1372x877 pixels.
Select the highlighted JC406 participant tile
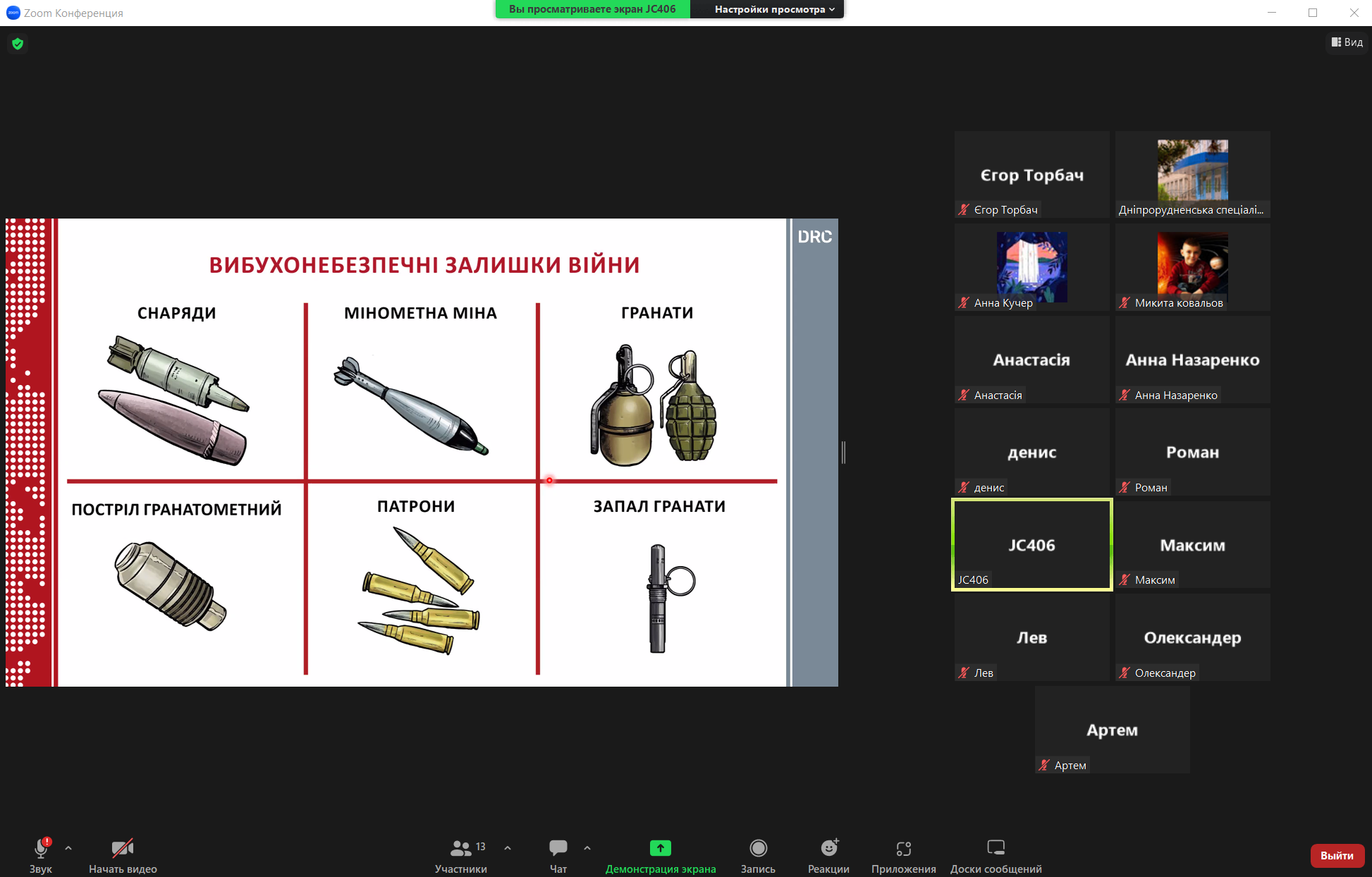[x=1031, y=544]
